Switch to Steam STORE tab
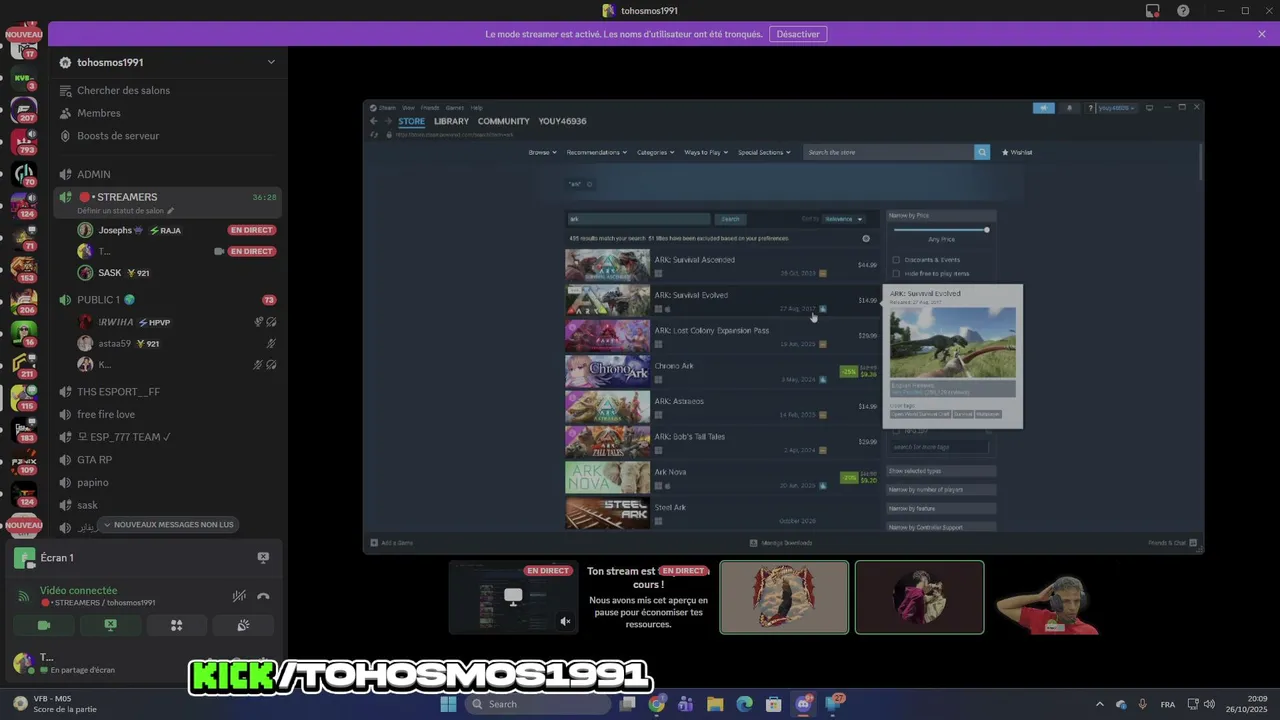Viewport: 1280px width, 720px height. (x=411, y=121)
